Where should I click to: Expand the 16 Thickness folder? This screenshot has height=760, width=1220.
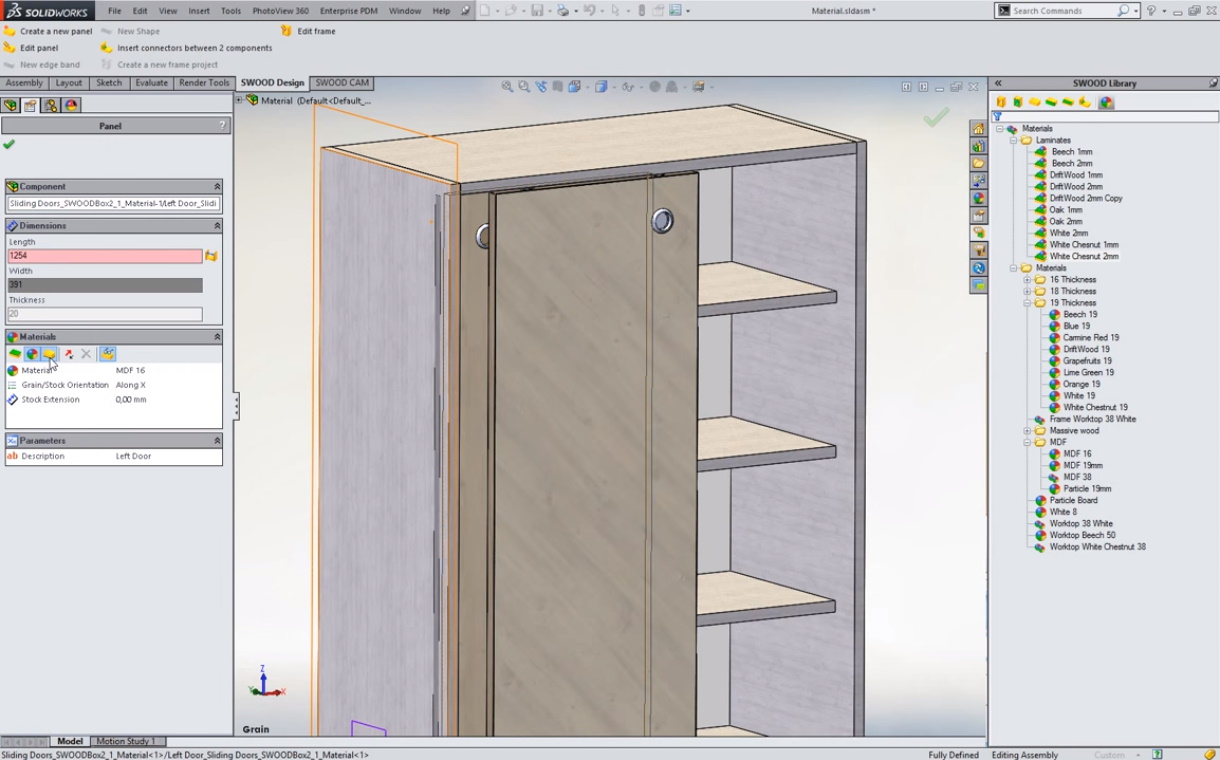pos(1027,280)
